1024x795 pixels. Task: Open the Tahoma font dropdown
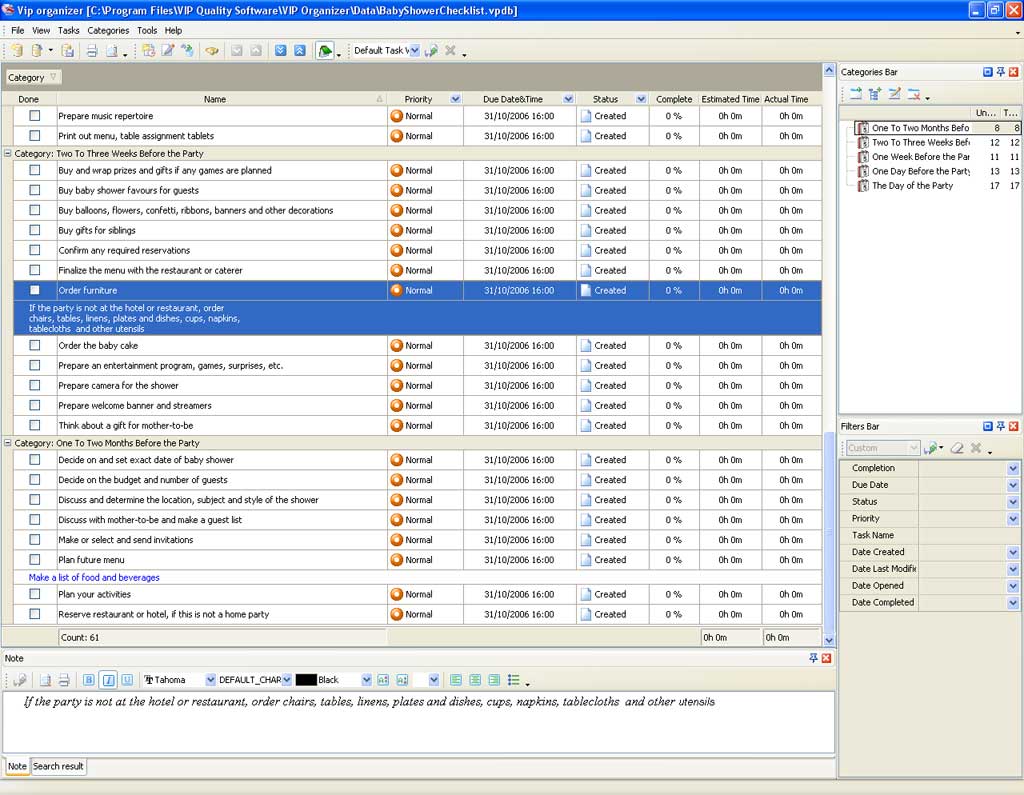pos(210,680)
